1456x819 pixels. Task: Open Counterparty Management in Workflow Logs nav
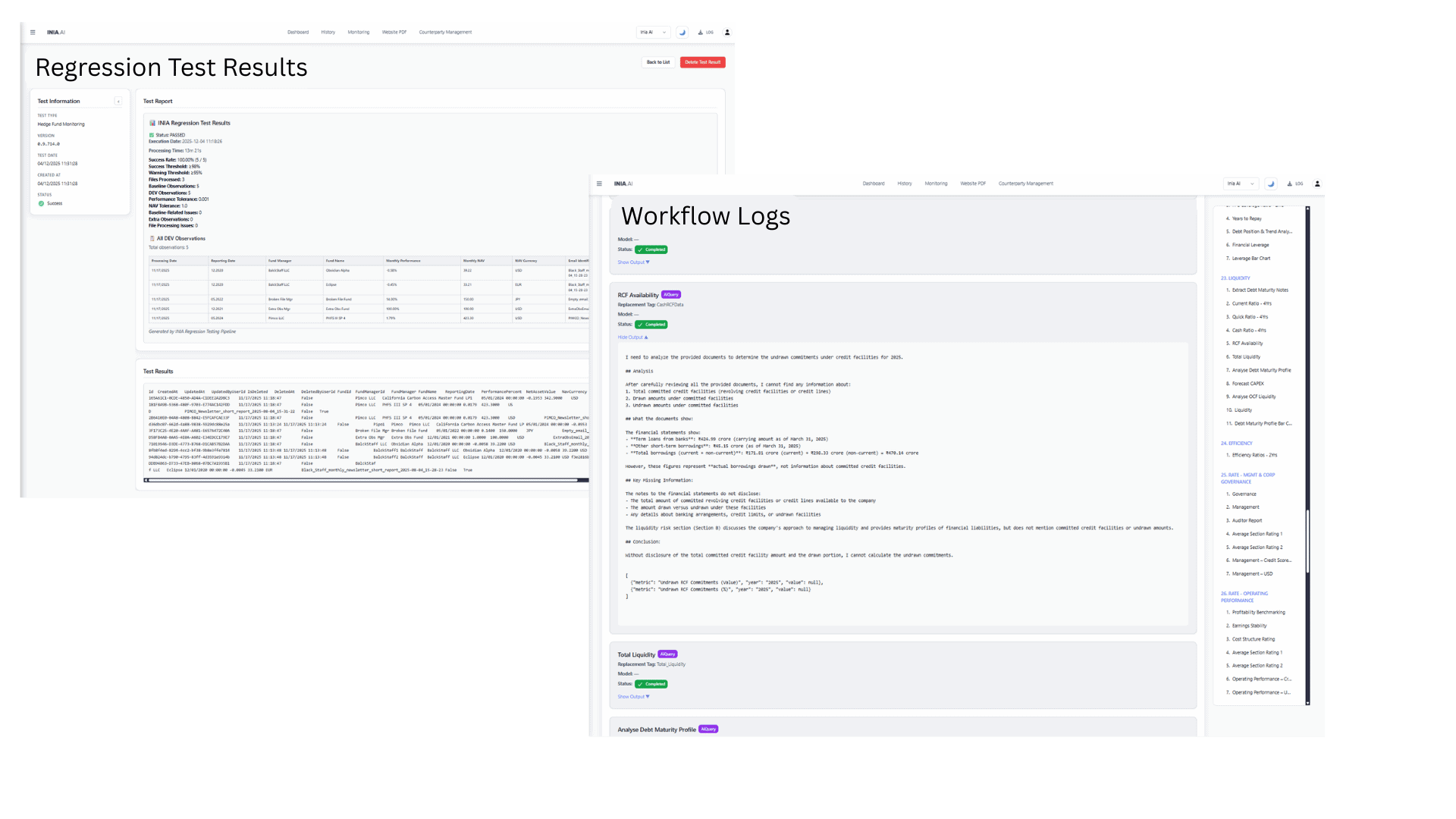click(1025, 184)
